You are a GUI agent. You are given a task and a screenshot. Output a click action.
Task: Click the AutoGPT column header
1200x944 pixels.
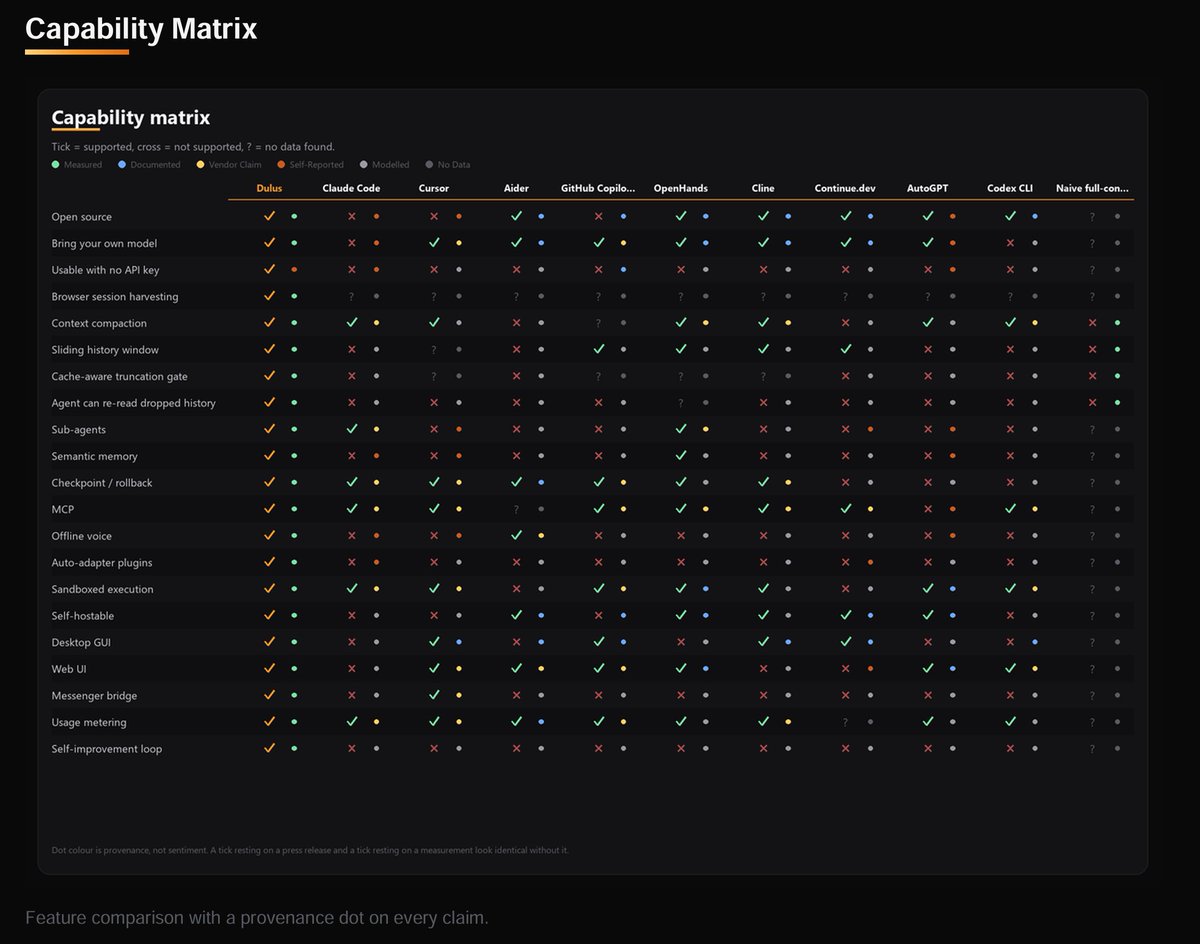[928, 188]
